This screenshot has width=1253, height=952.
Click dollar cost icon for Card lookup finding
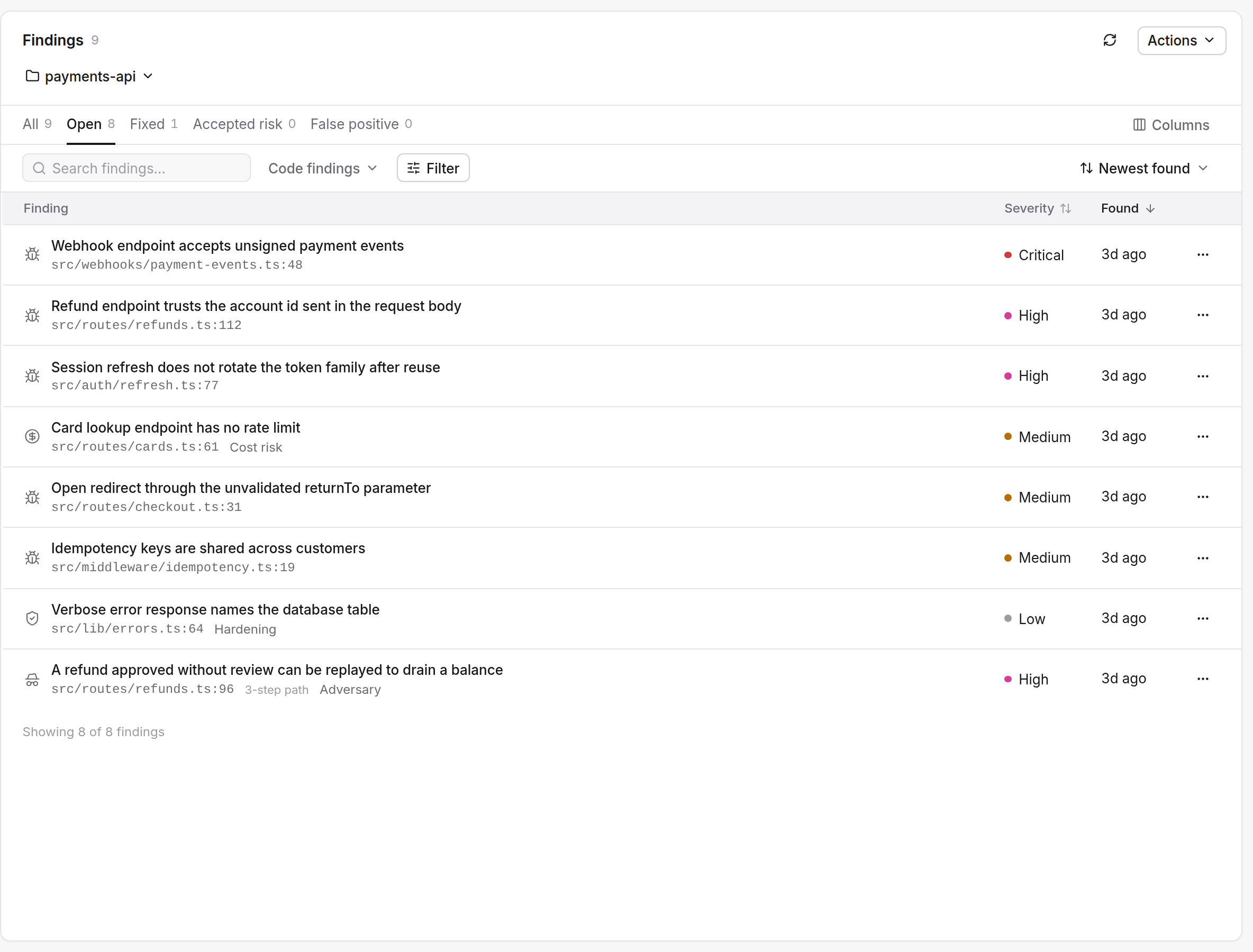pyautogui.click(x=32, y=436)
